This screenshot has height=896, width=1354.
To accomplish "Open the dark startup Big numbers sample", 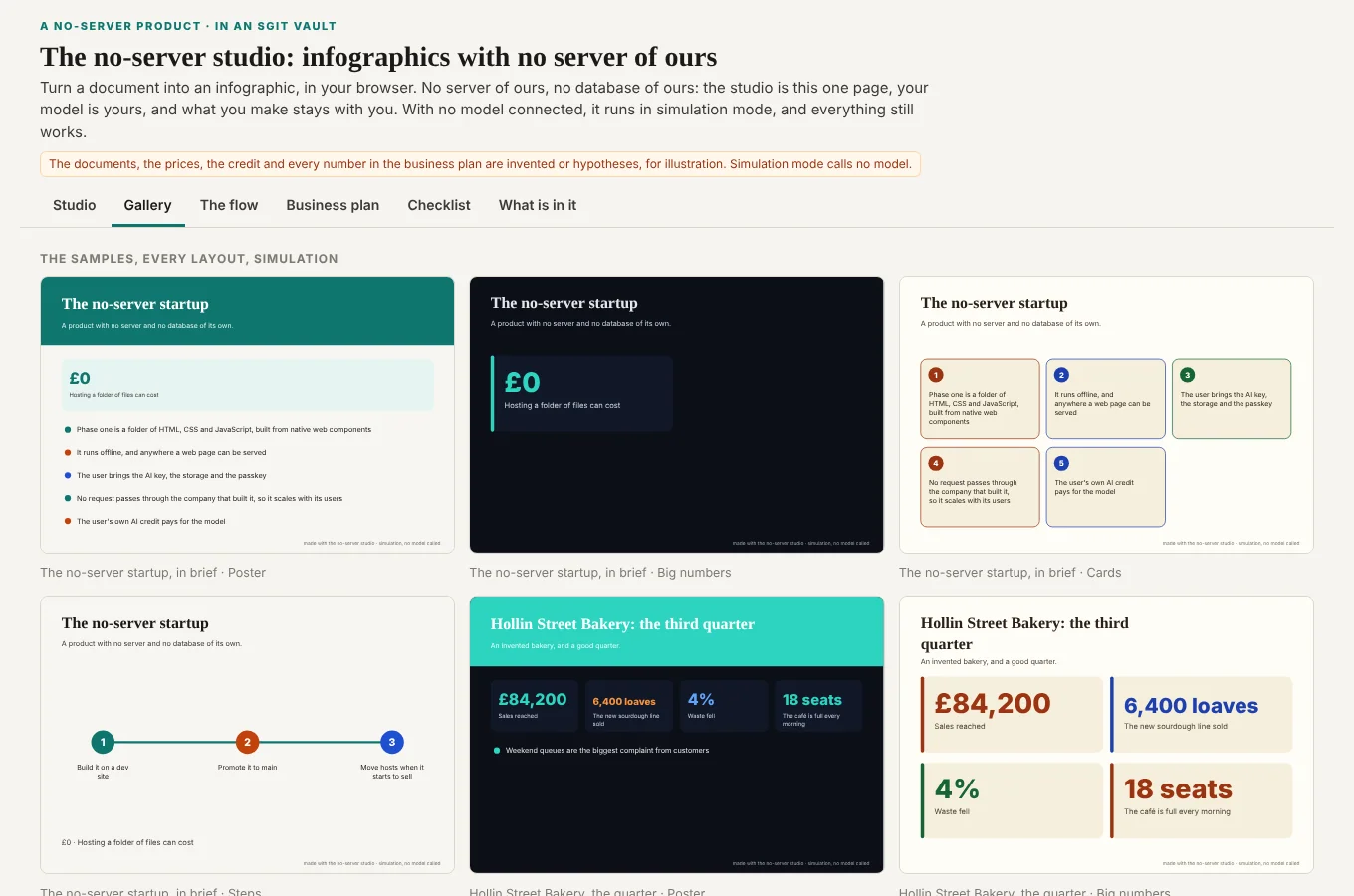I will pos(677,414).
